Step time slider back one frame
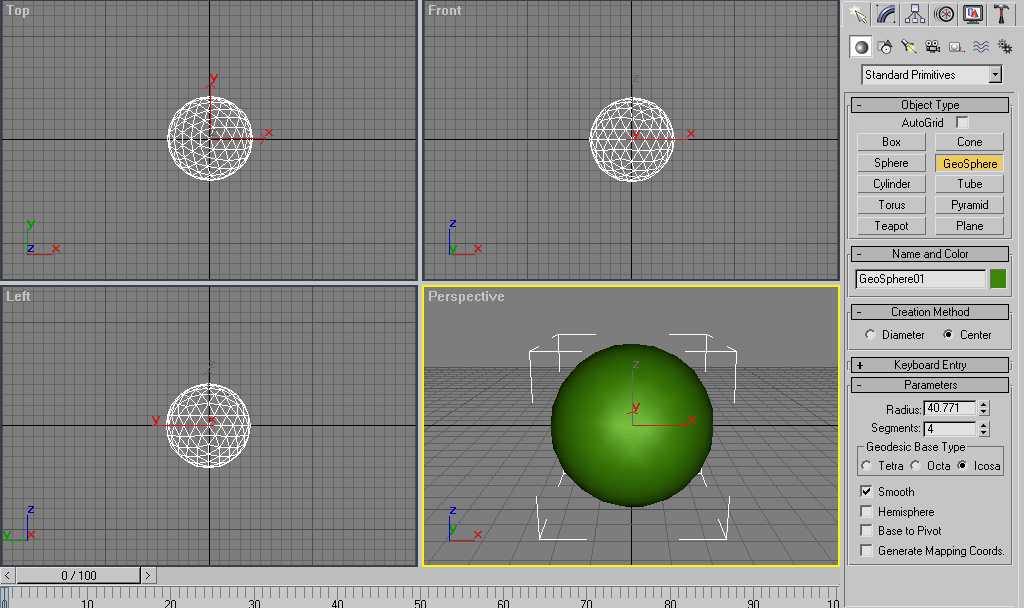 [x=7, y=575]
